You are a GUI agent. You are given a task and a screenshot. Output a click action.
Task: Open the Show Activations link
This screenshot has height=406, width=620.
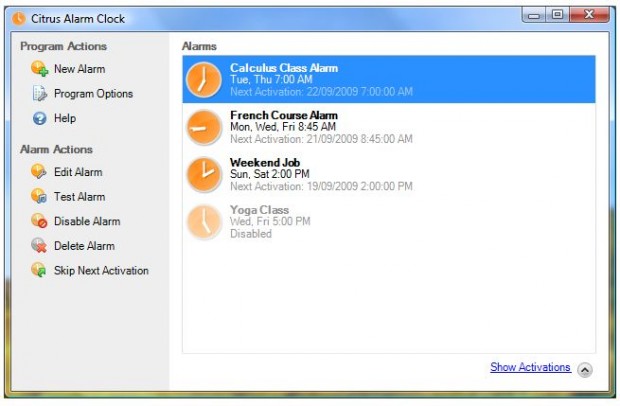(530, 367)
